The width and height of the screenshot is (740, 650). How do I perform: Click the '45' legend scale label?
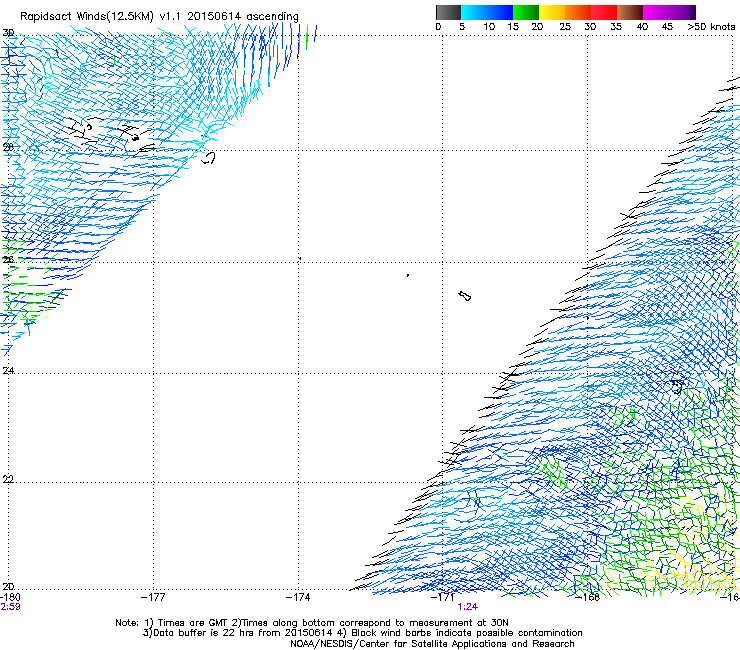[x=667, y=27]
